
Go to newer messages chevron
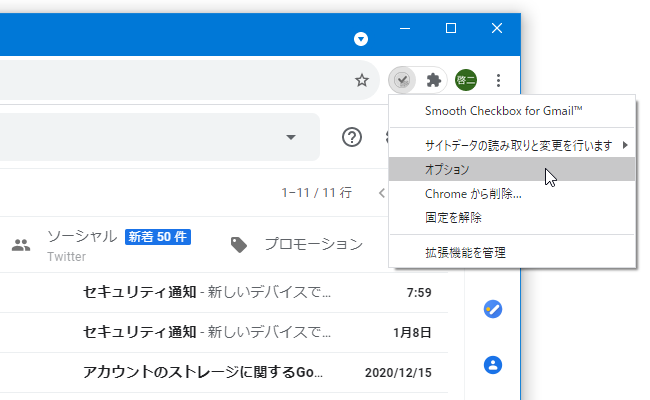pyautogui.click(x=382, y=193)
